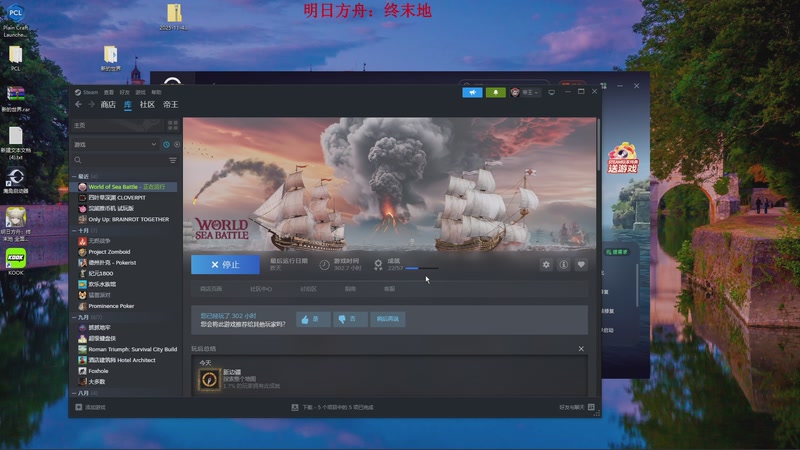Collapse the 十月 section
This screenshot has height=450, width=800.
pos(74,231)
